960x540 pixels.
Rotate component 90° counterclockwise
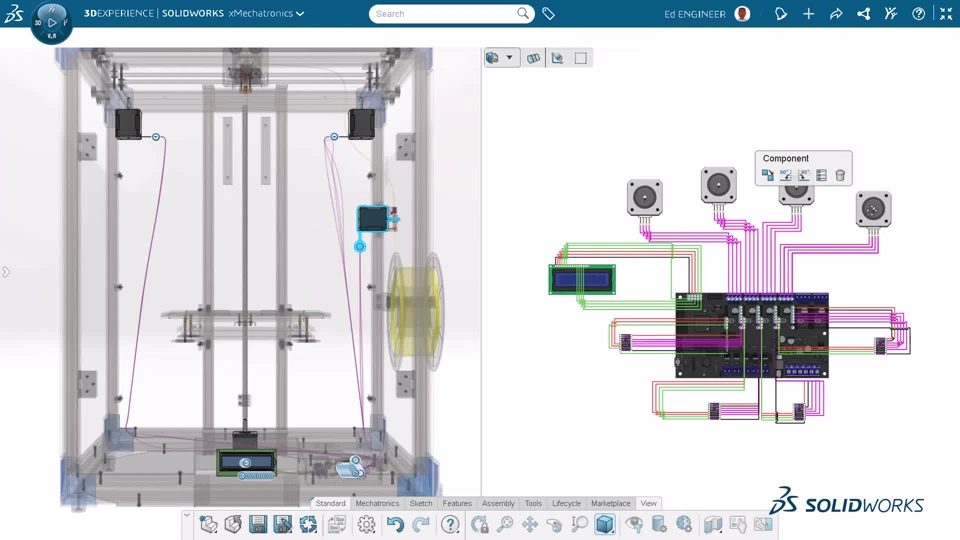pyautogui.click(x=786, y=175)
